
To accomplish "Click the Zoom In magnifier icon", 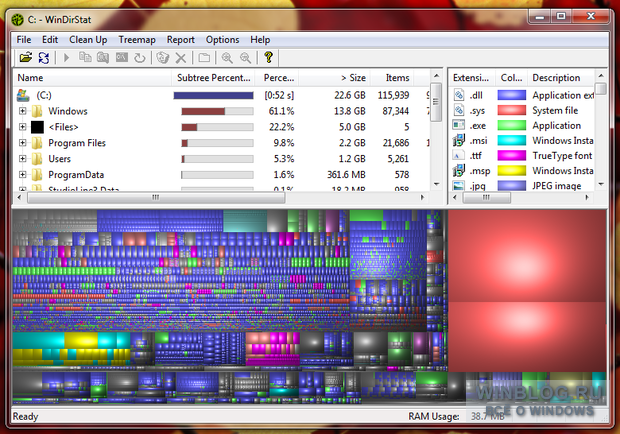I will click(x=227, y=58).
